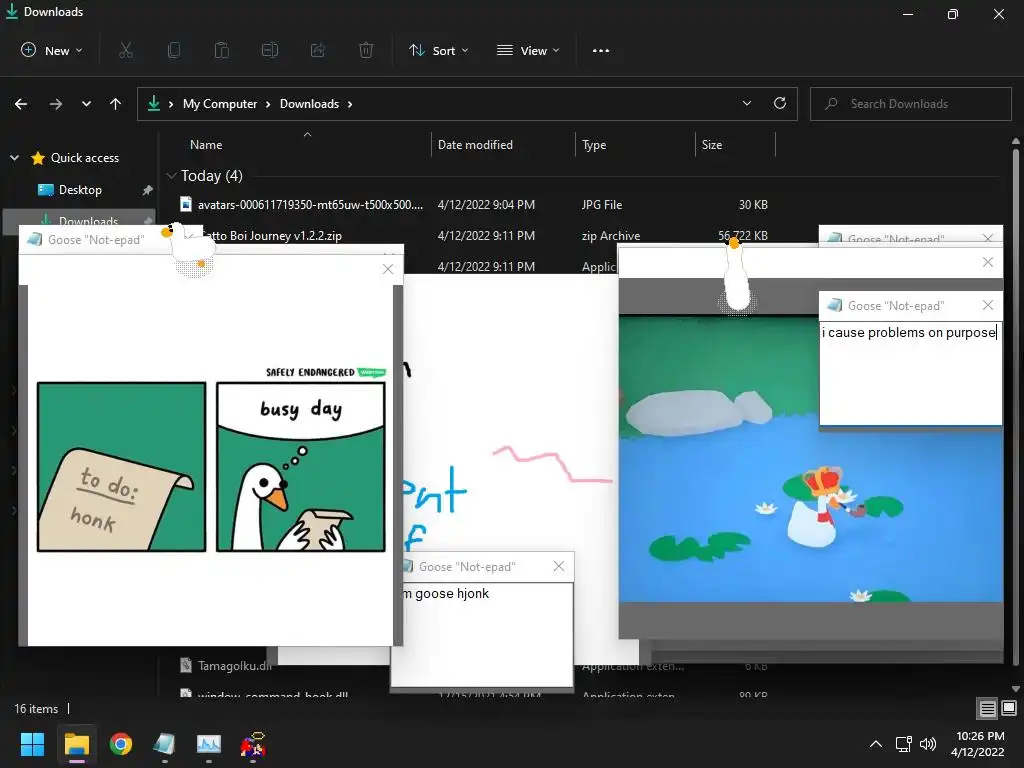Image resolution: width=1024 pixels, height=768 pixels.
Task: Open the View options dropdown
Action: 528,50
